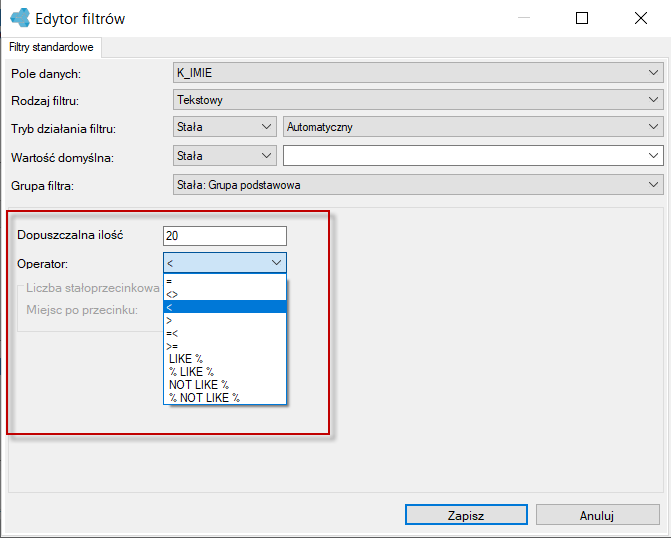Click the Operator label
671x538 pixels.
click(x=42, y=264)
